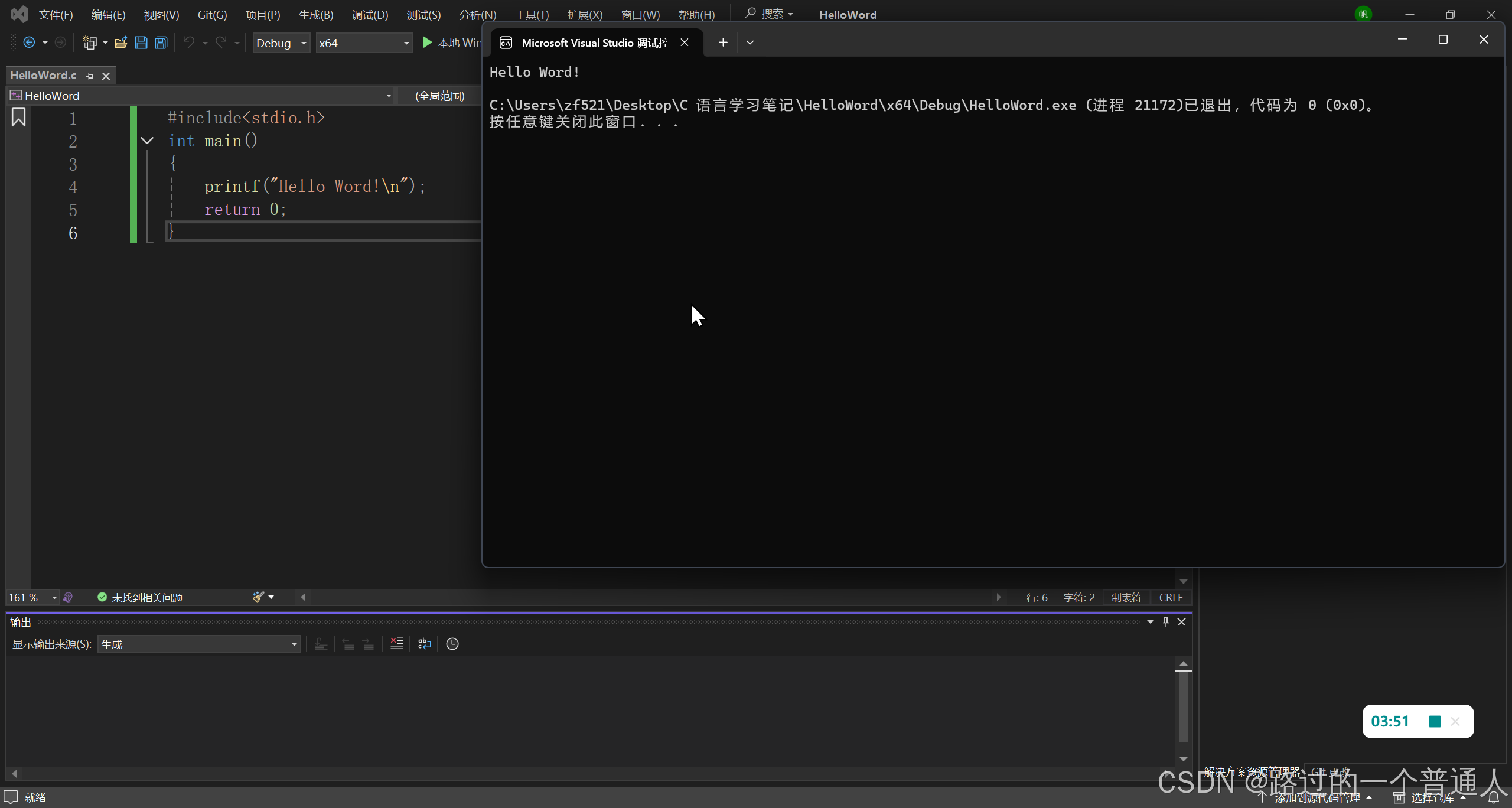
Task: Click the green Start Debugging arrow
Action: point(427,43)
